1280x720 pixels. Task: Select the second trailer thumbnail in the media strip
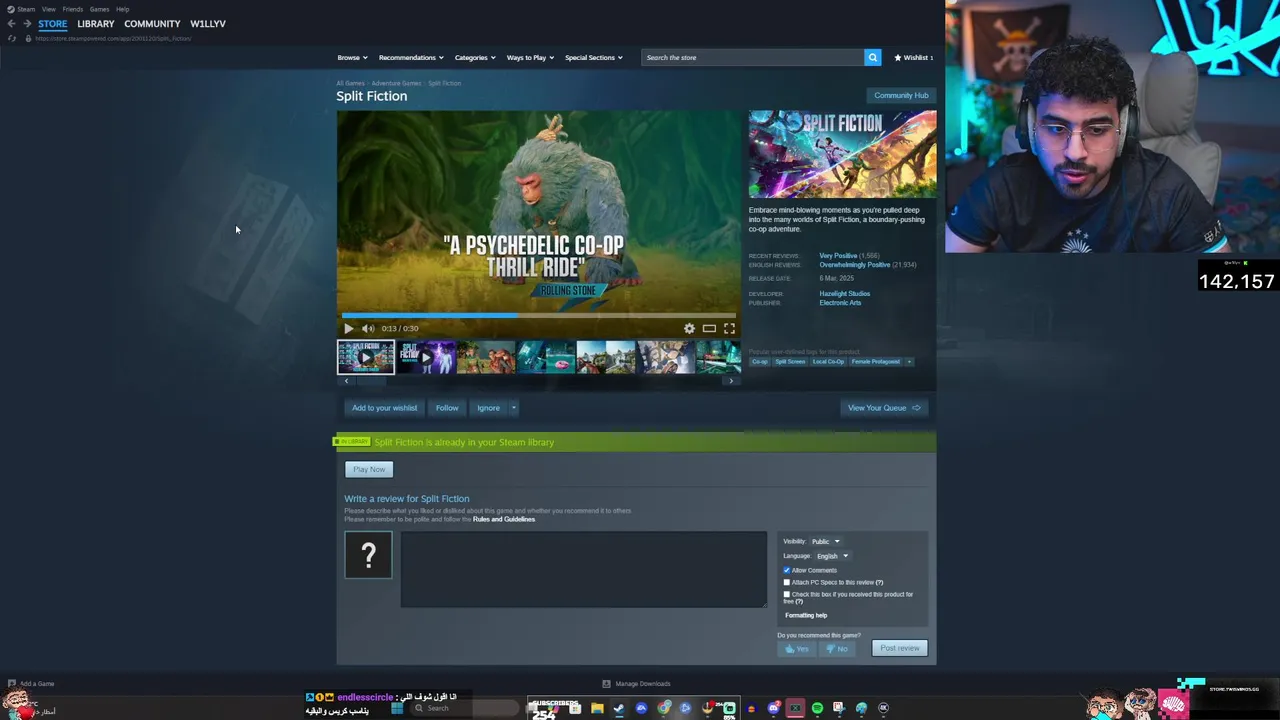pos(426,357)
